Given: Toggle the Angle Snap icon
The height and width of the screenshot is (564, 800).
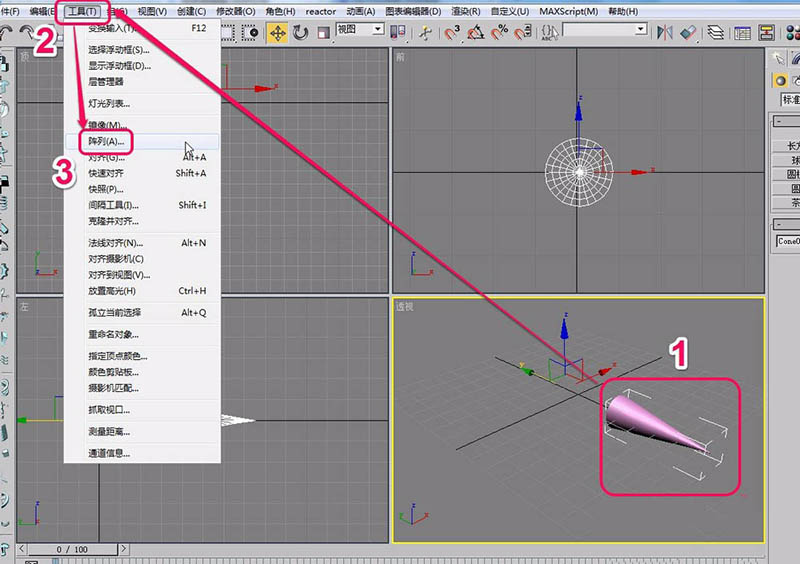Looking at the screenshot, I should click(476, 32).
